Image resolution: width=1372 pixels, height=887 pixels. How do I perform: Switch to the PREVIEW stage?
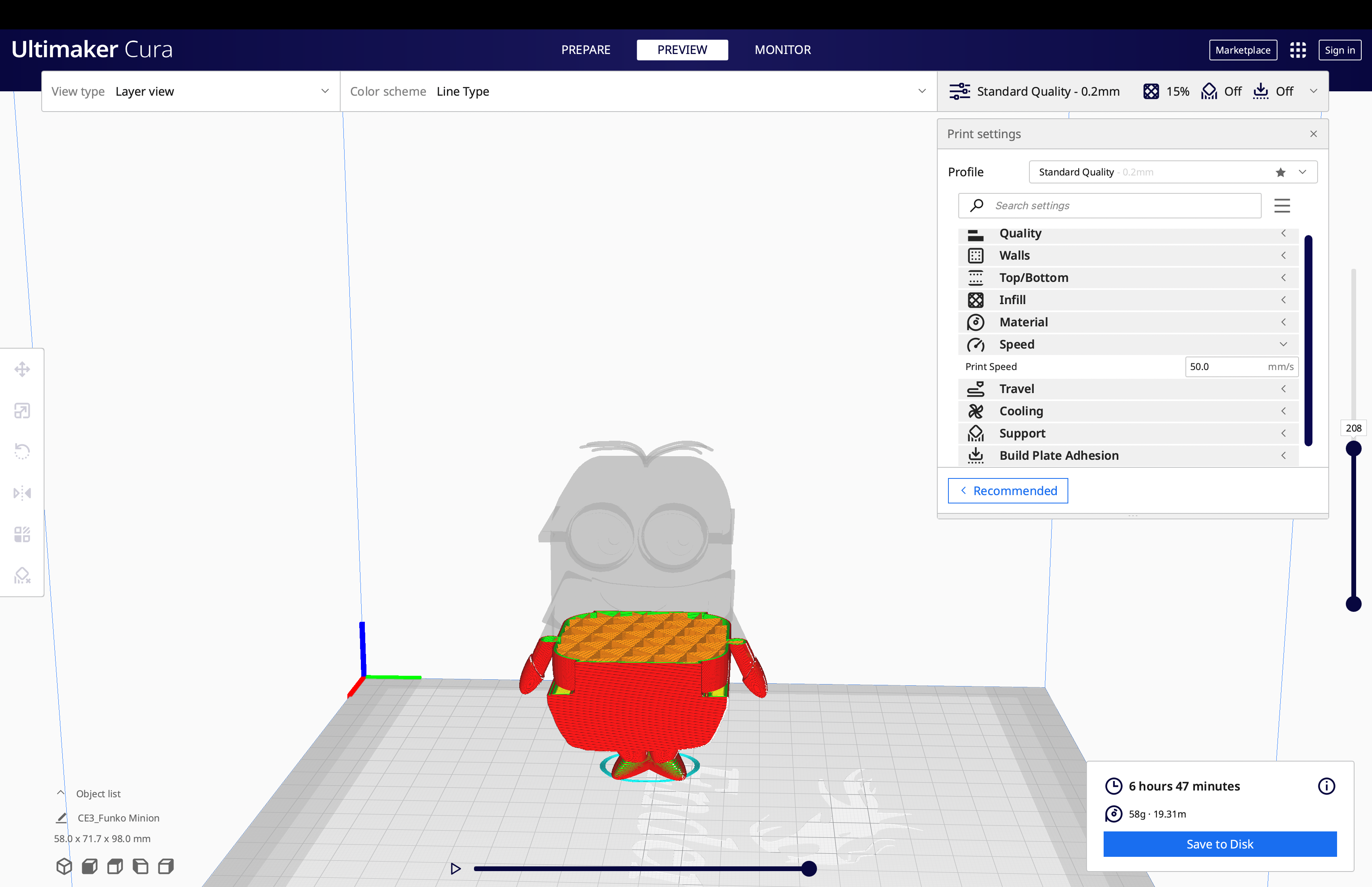pos(682,50)
